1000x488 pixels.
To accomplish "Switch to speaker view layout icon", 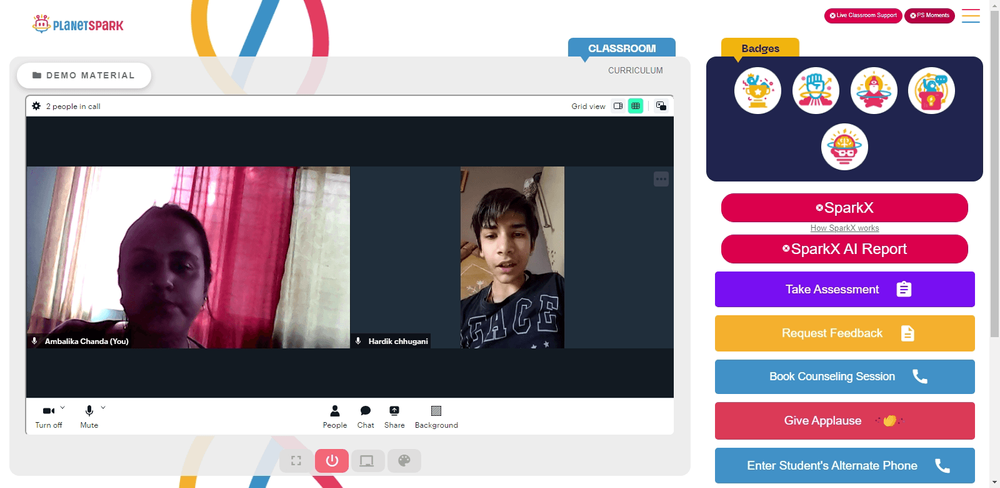I will [x=618, y=106].
